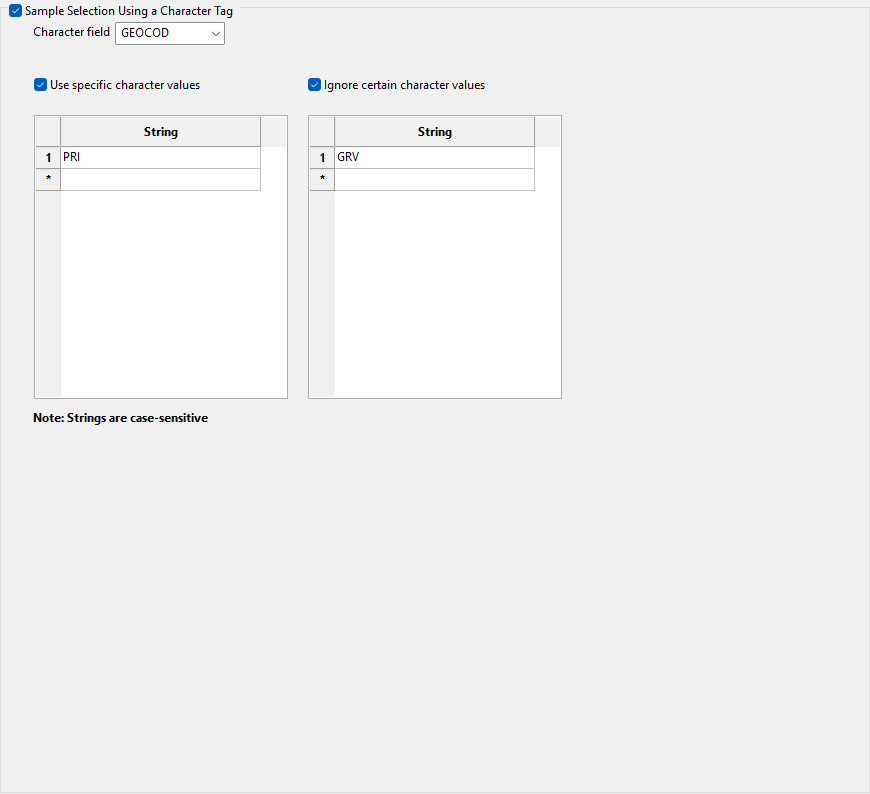Select row header 1 beside PRI
The width and height of the screenshot is (870, 794).
48,158
